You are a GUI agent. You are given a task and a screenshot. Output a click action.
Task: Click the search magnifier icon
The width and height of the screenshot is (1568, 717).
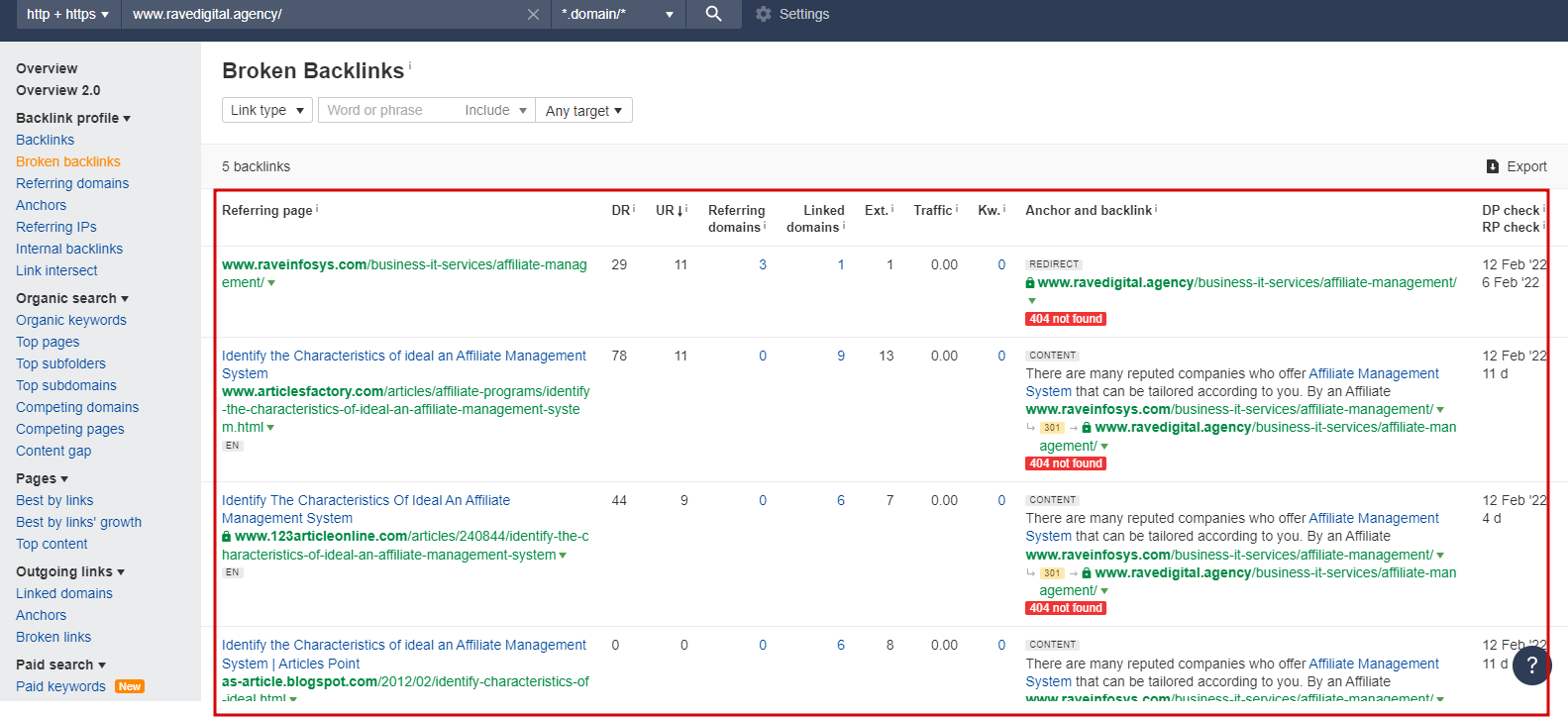713,14
